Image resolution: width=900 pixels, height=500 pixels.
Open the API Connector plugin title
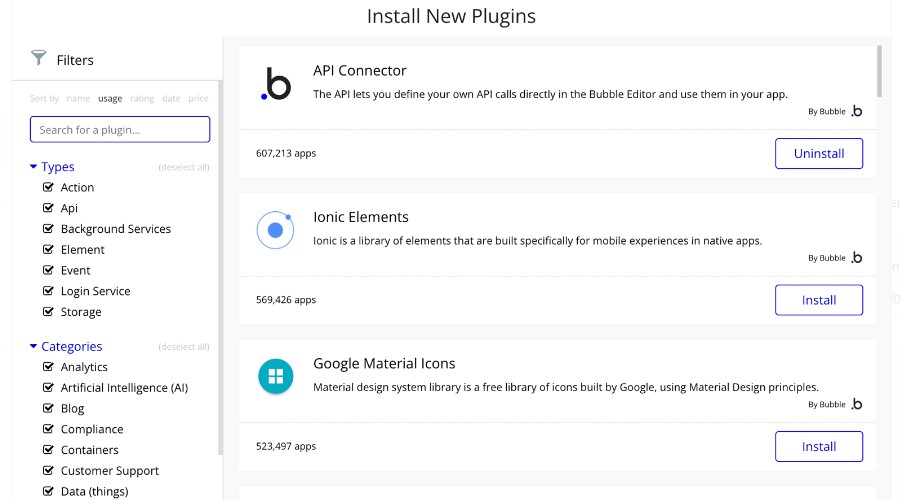tap(359, 71)
